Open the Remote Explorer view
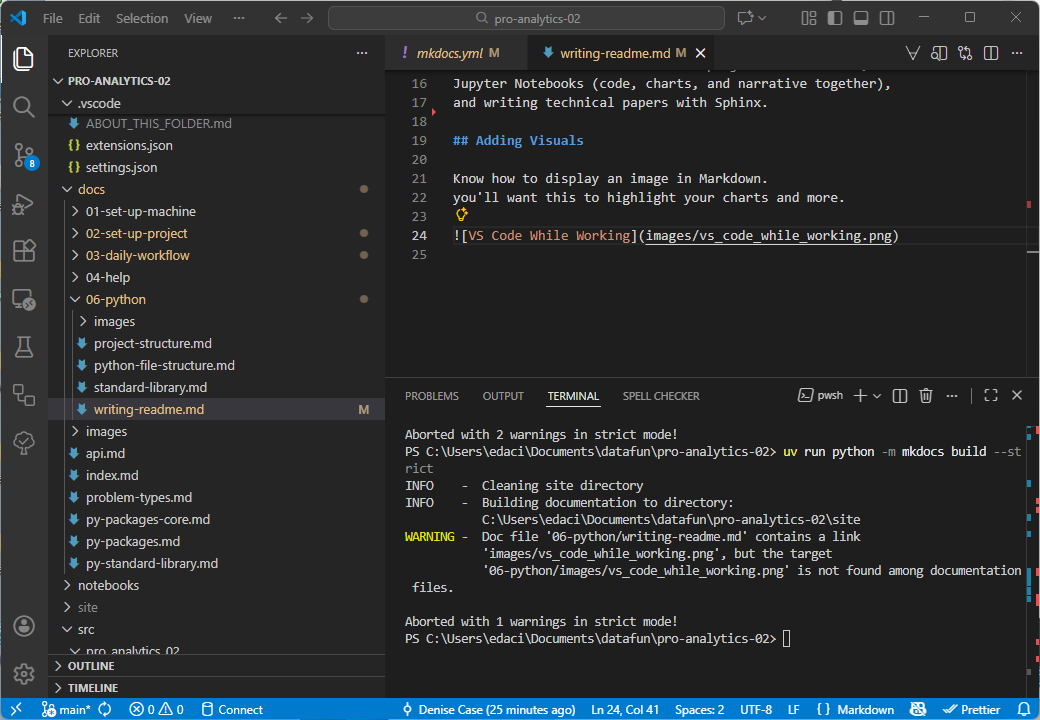Screen dimensions: 1040x720 23,299
